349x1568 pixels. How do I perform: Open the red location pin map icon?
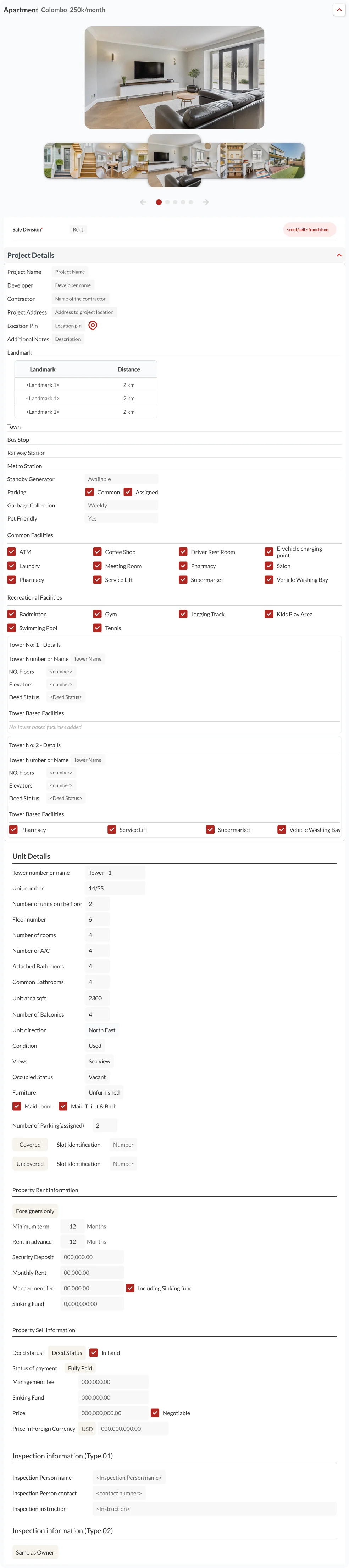click(93, 326)
